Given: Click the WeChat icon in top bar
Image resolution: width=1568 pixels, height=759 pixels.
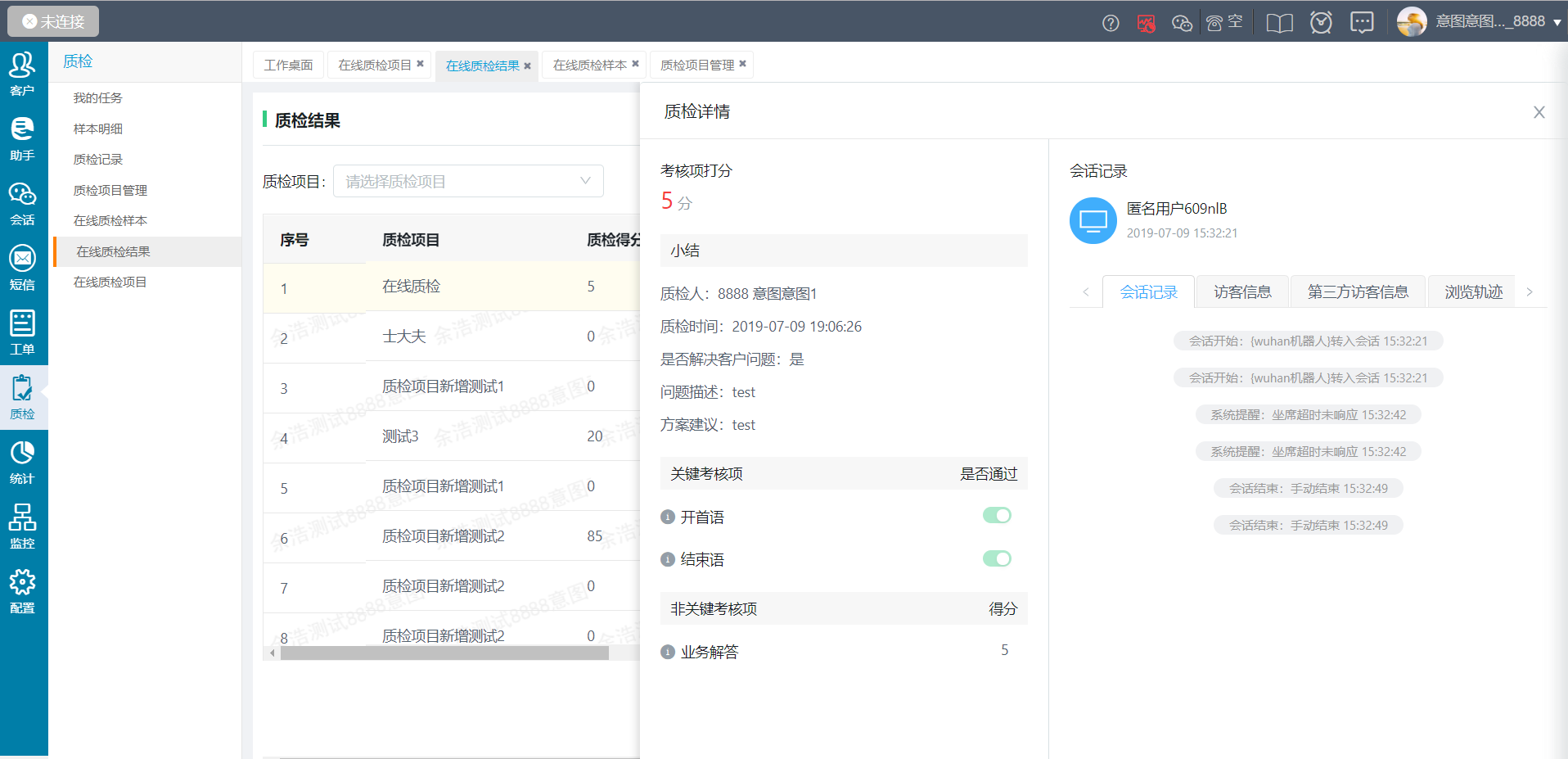Looking at the screenshot, I should (1182, 23).
